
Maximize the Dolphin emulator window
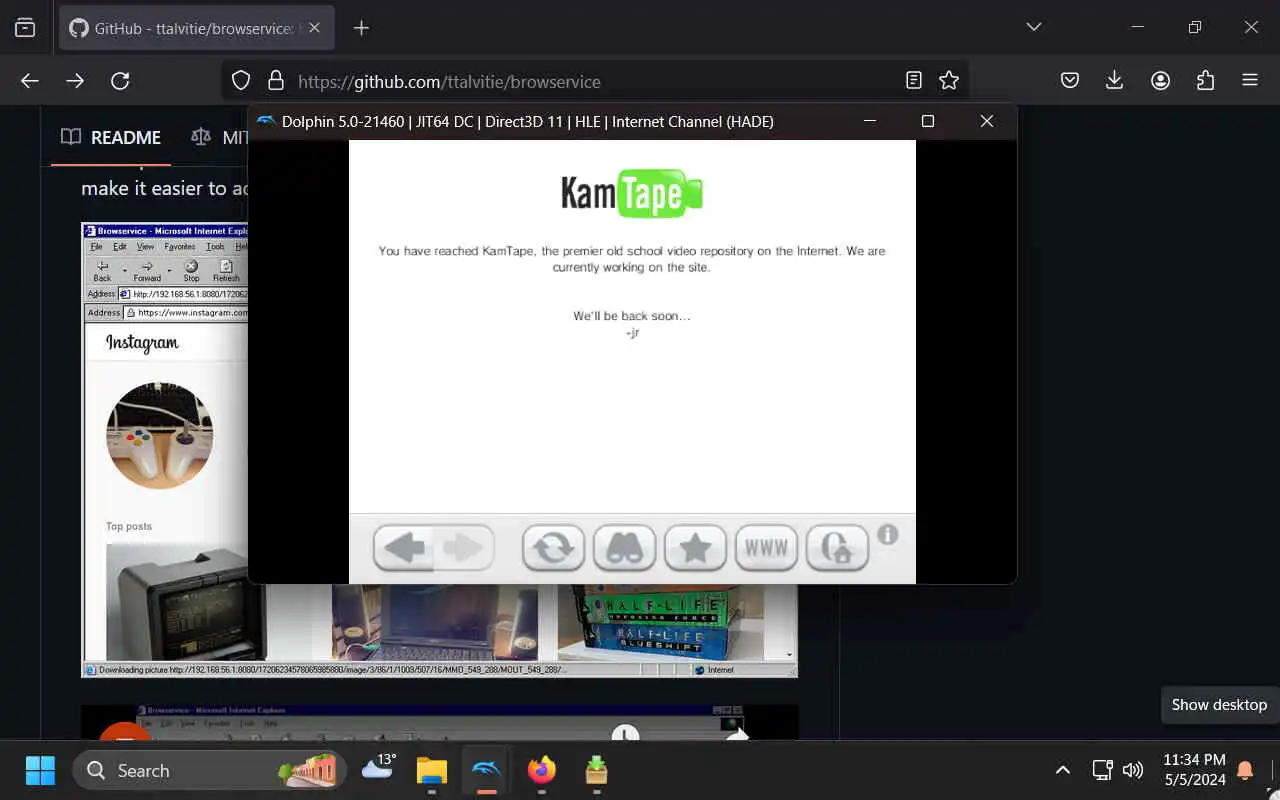click(x=928, y=121)
